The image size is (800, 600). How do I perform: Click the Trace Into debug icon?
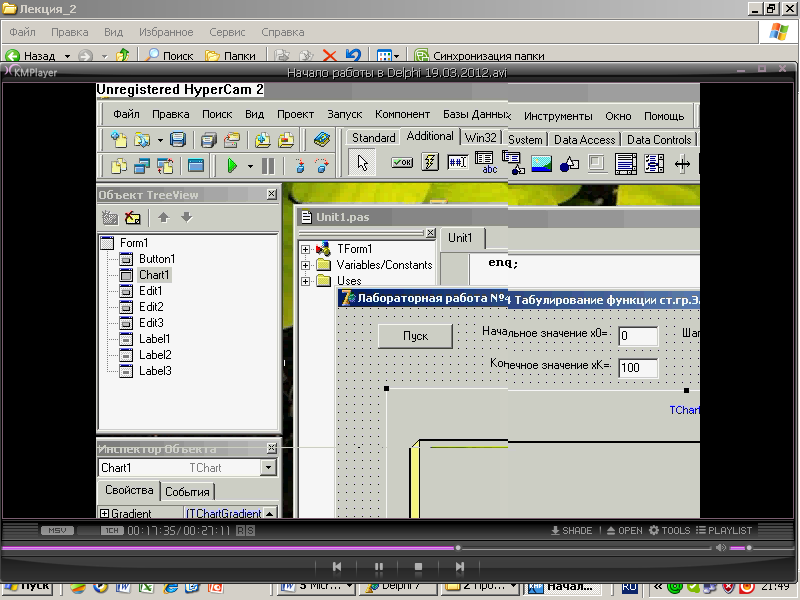click(300, 166)
